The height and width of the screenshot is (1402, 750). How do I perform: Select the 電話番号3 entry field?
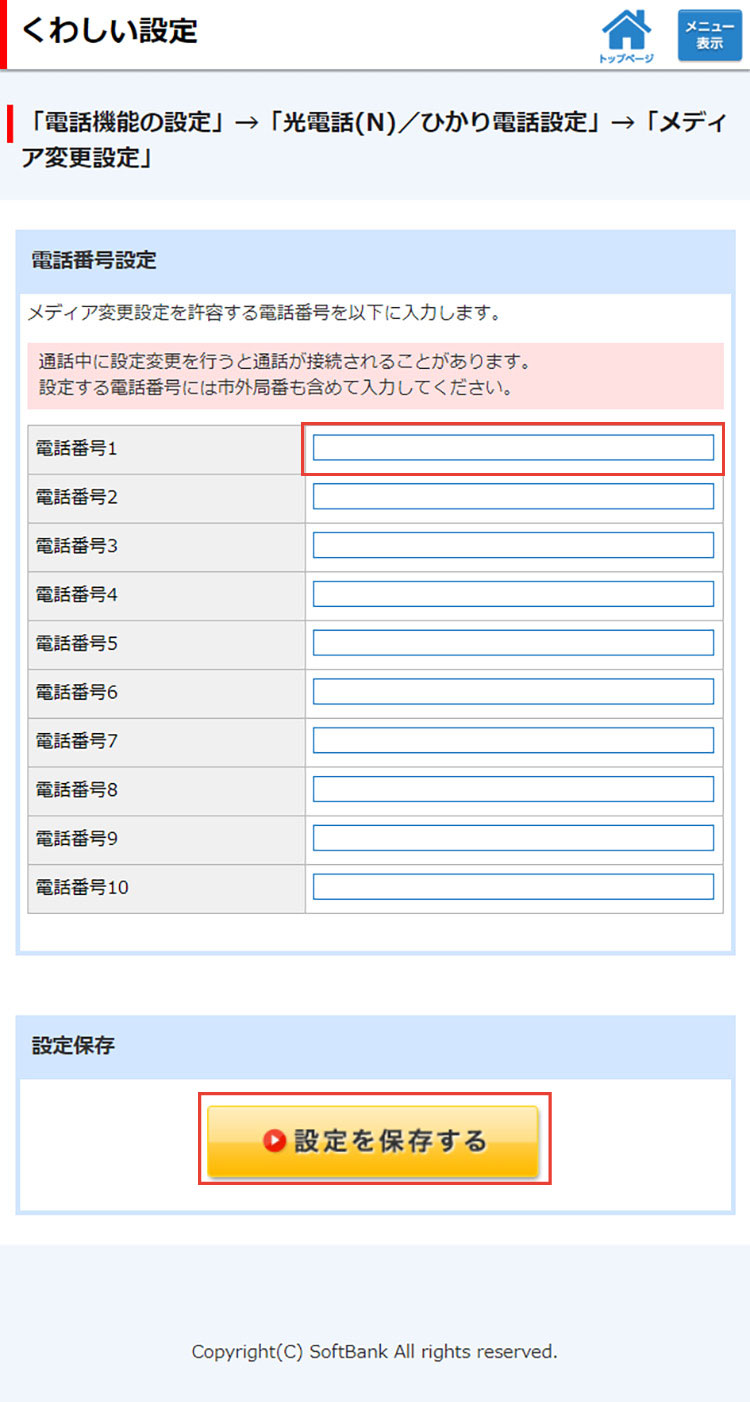(513, 545)
